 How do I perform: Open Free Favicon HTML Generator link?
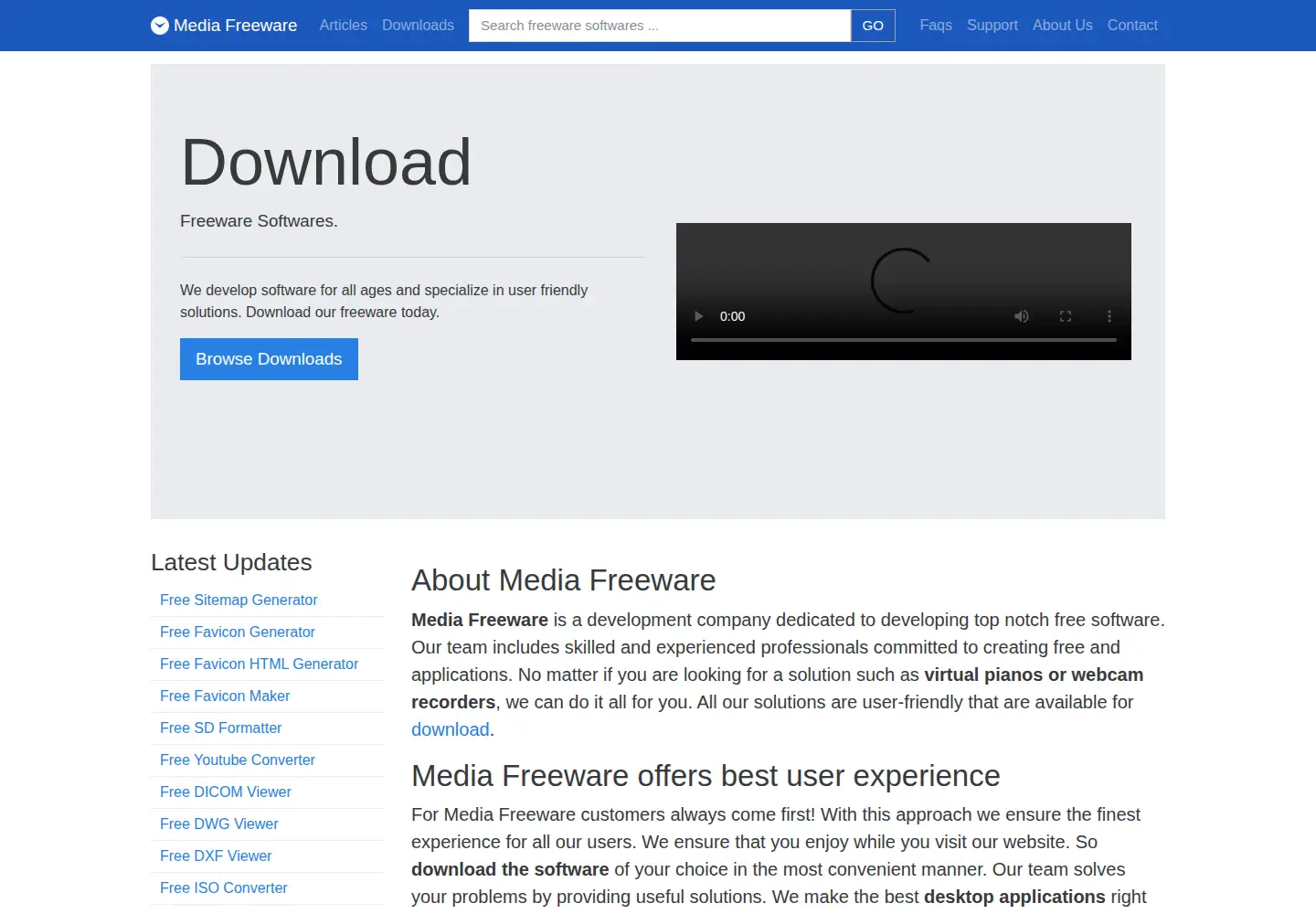pos(259,664)
